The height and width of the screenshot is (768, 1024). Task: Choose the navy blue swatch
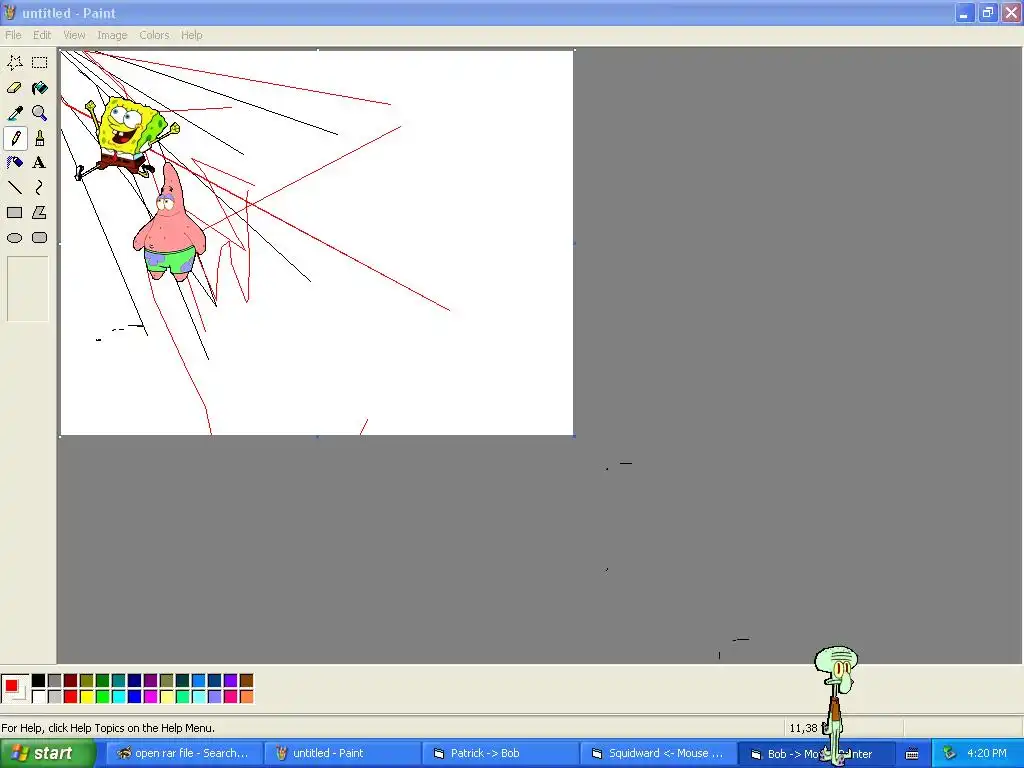135,681
